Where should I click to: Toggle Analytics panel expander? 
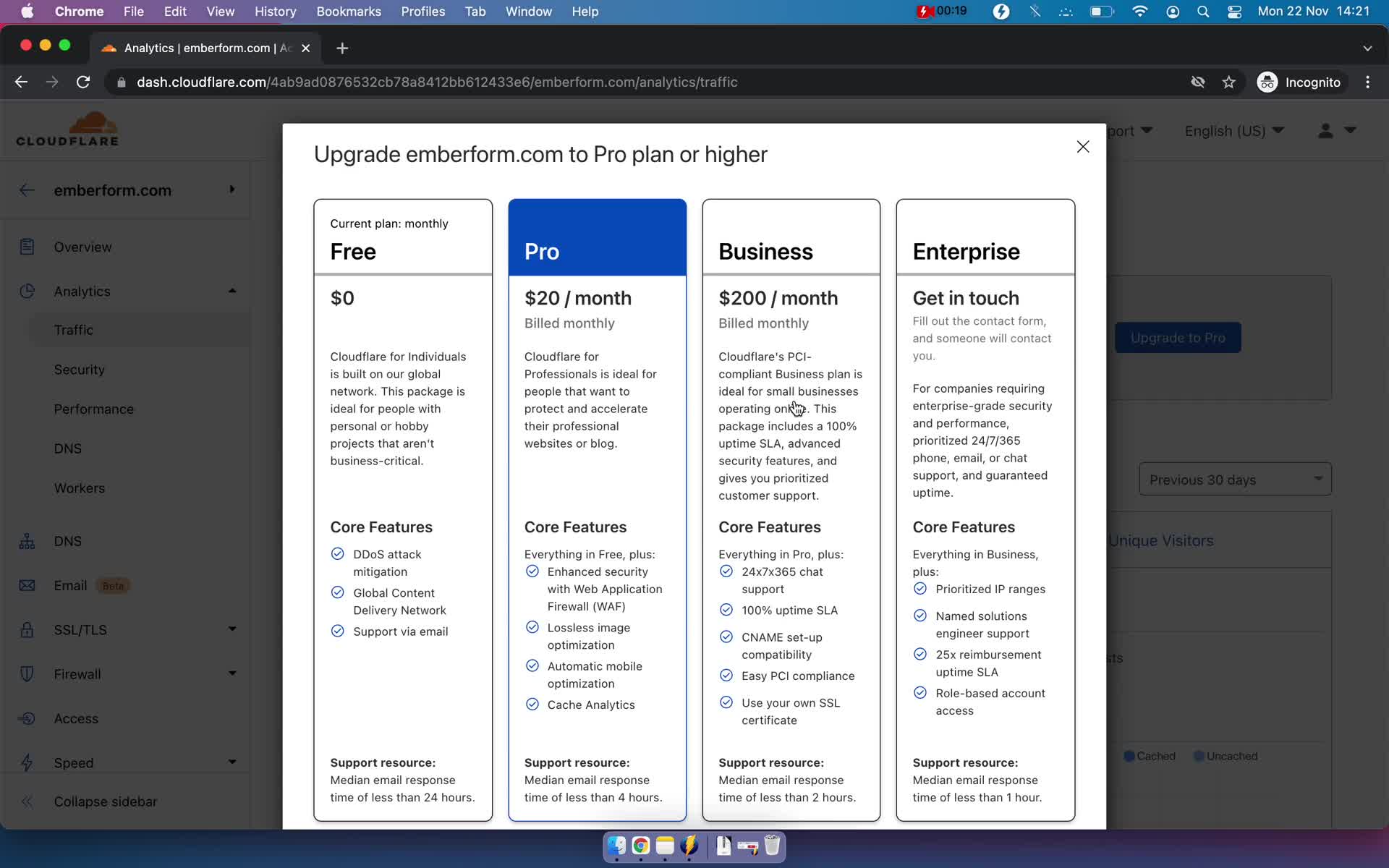pyautogui.click(x=232, y=291)
